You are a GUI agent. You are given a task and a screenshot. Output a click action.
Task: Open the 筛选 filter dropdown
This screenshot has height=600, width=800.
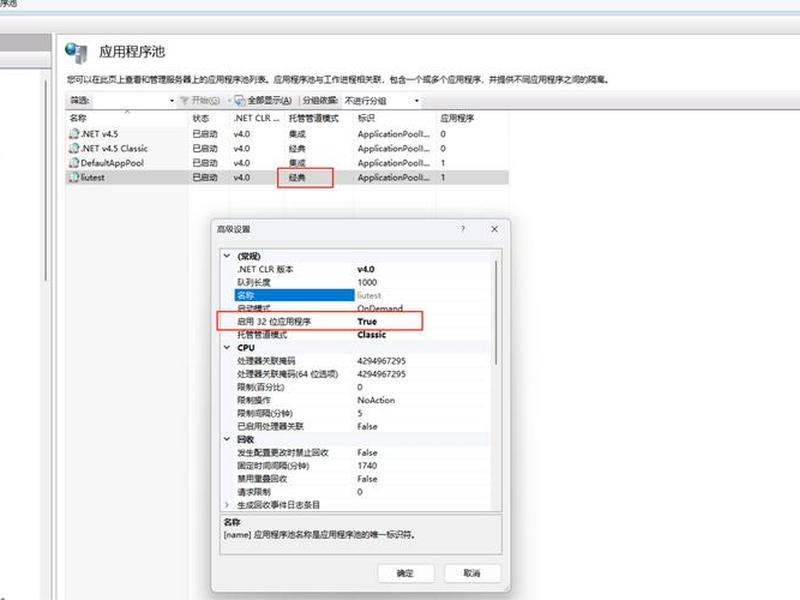172,101
